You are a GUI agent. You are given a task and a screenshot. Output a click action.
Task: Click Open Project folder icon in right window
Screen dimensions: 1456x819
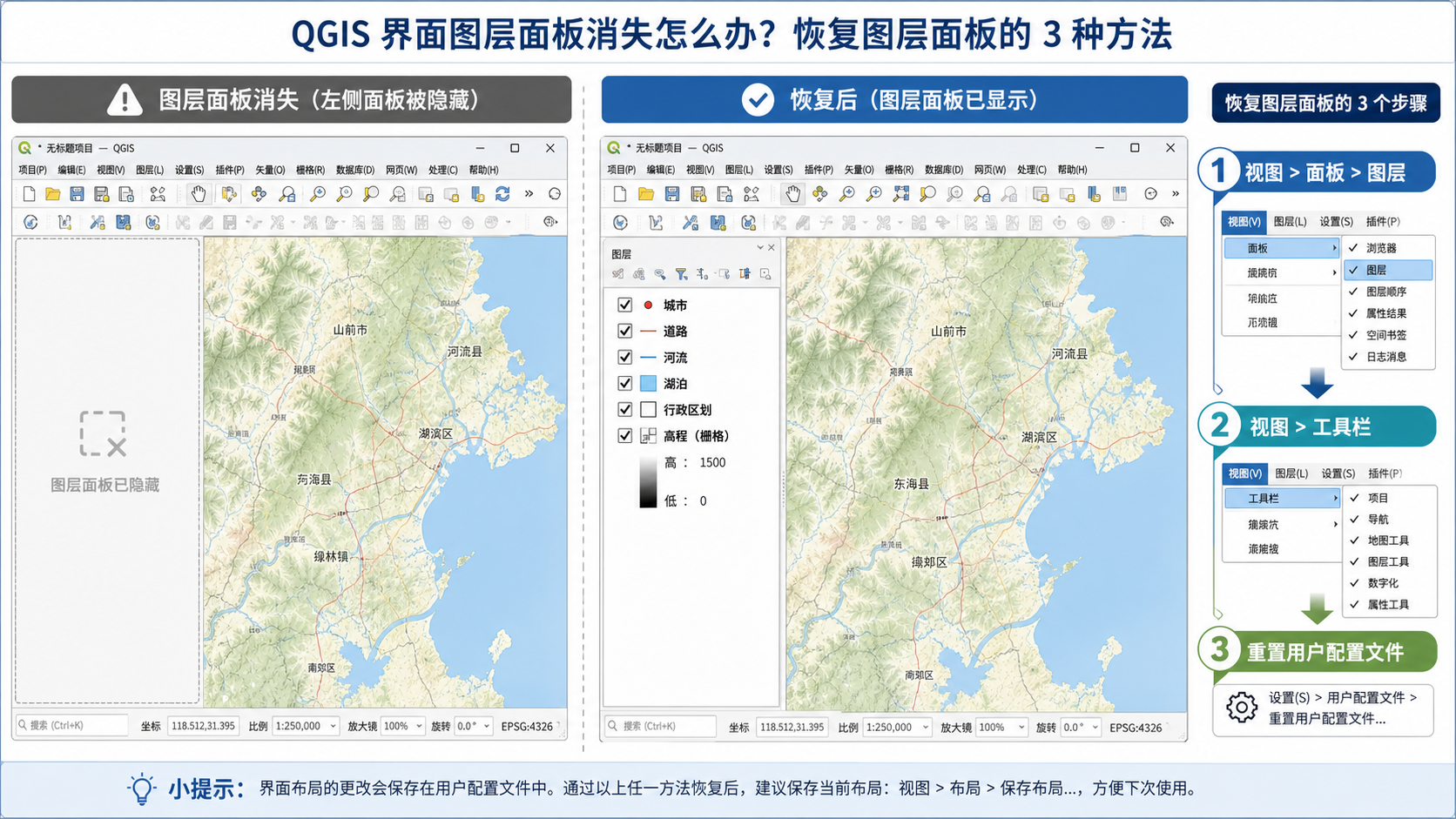645,193
